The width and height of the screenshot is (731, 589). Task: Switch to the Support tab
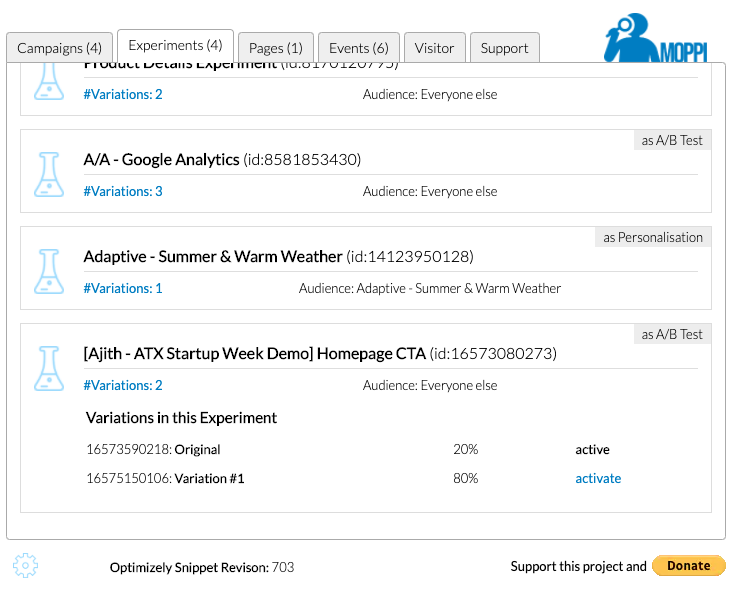coord(504,48)
